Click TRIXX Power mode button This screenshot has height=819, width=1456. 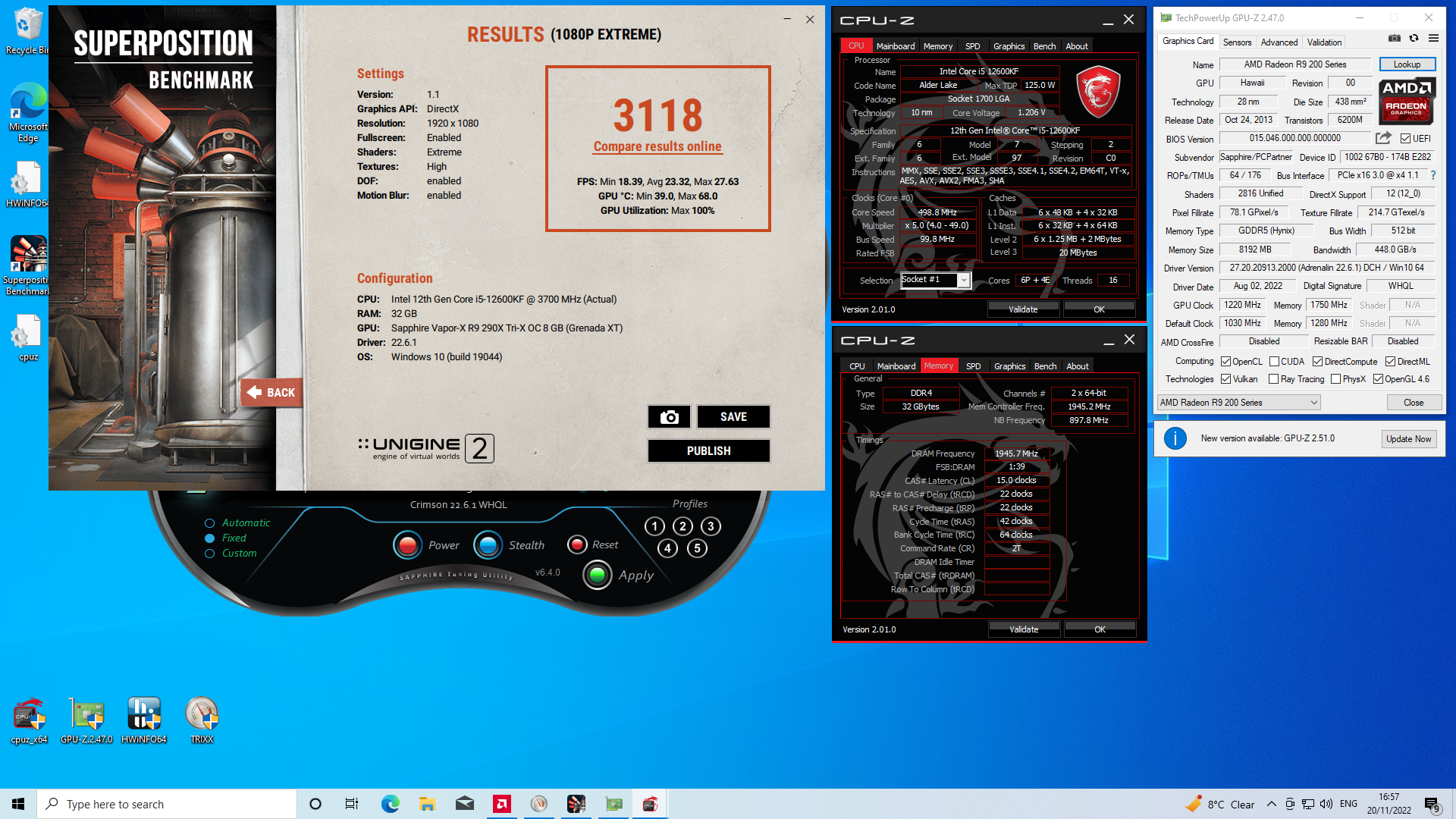tap(407, 544)
